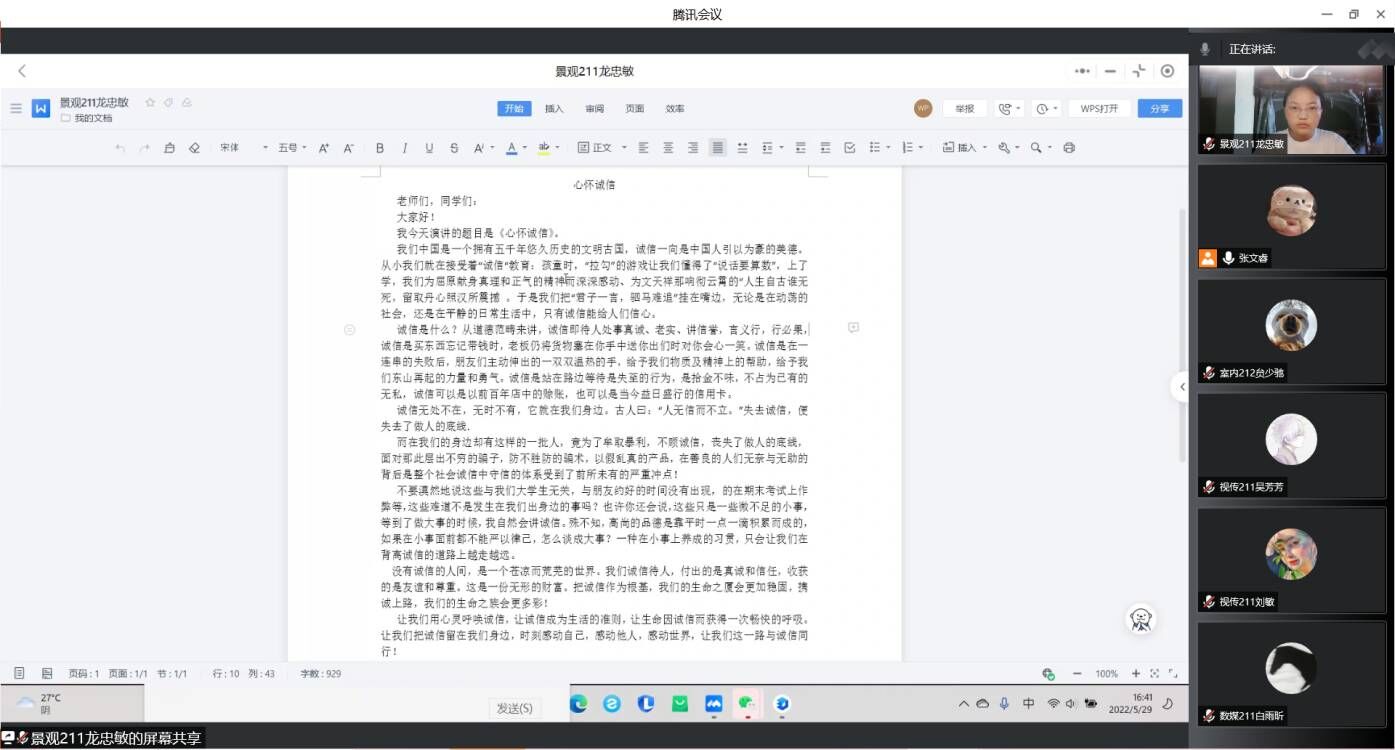Favorite the document with star icon
The width and height of the screenshot is (1395, 750).
(x=150, y=102)
